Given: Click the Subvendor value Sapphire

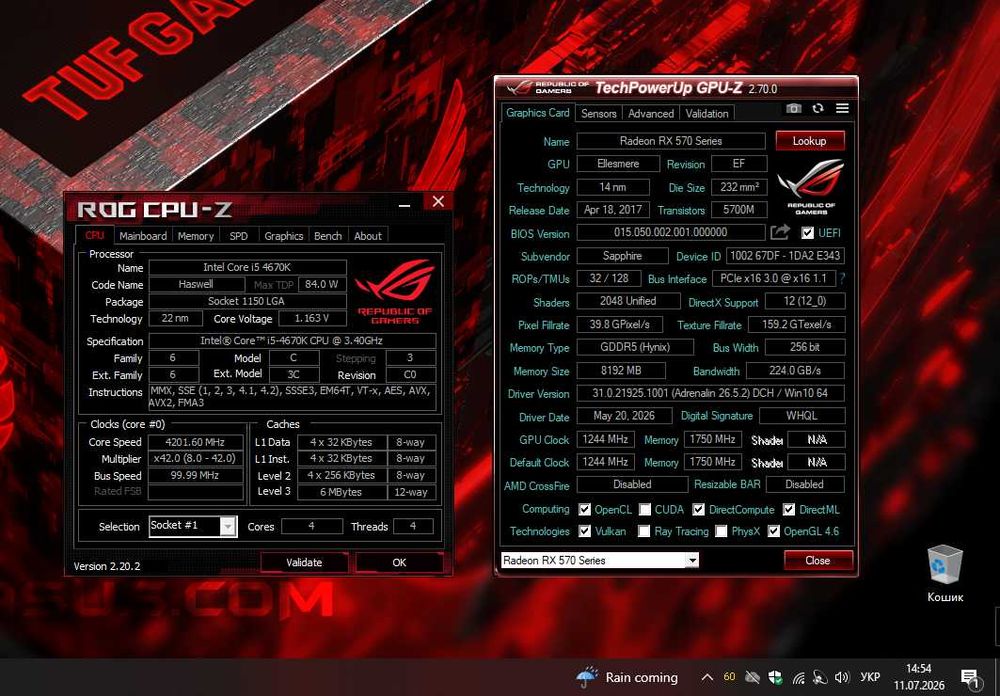Looking at the screenshot, I should tap(622, 256).
